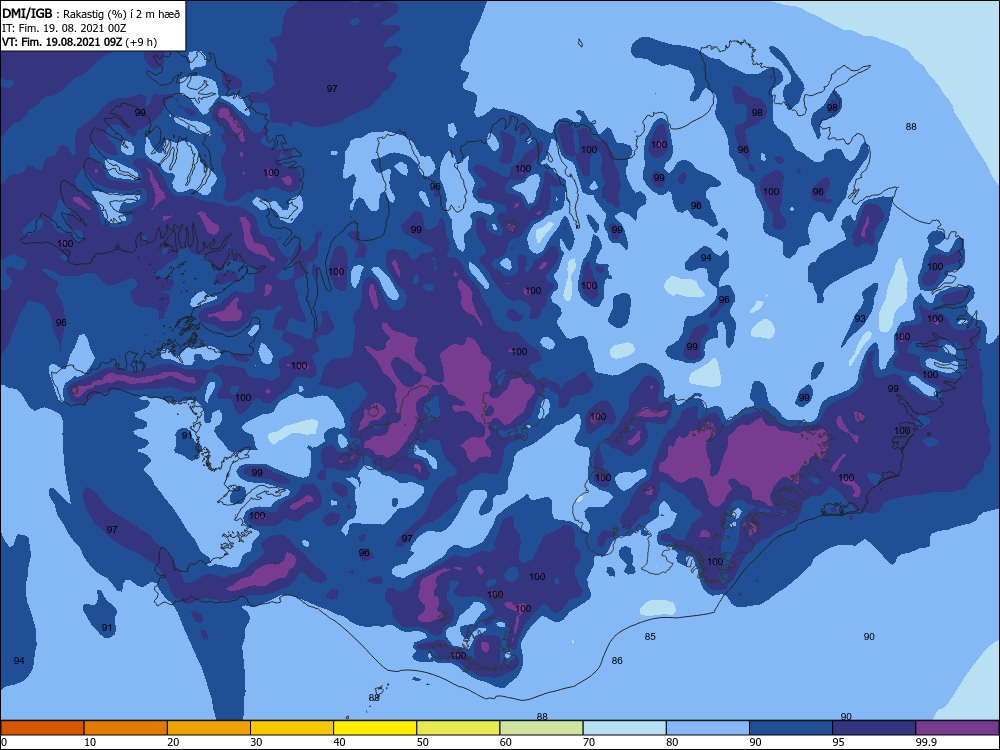Click the '10' legend scale label
Screen dimensions: 1000x750
point(90,742)
